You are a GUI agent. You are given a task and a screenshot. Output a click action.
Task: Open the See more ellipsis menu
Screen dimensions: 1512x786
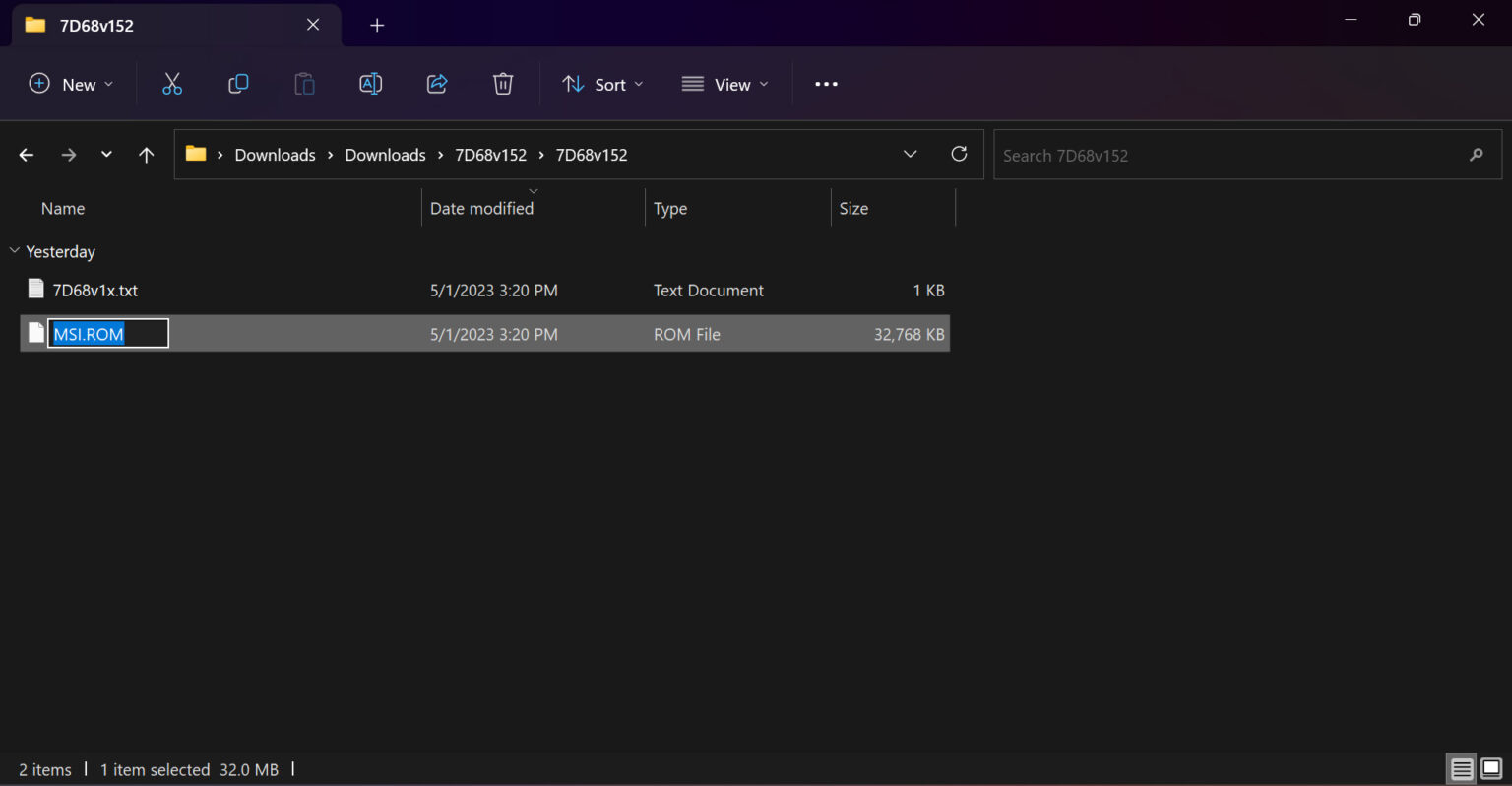tap(826, 85)
